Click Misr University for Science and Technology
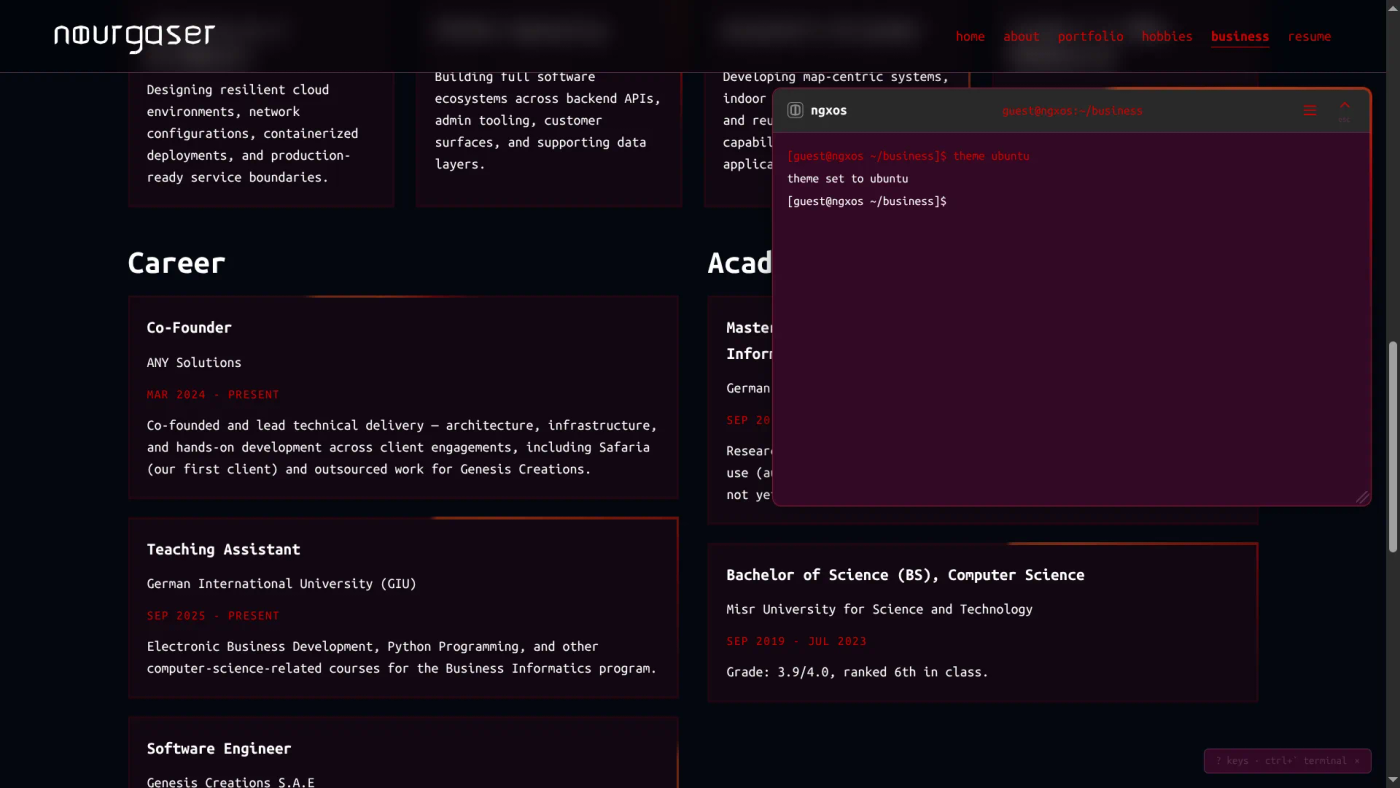 [x=879, y=609]
